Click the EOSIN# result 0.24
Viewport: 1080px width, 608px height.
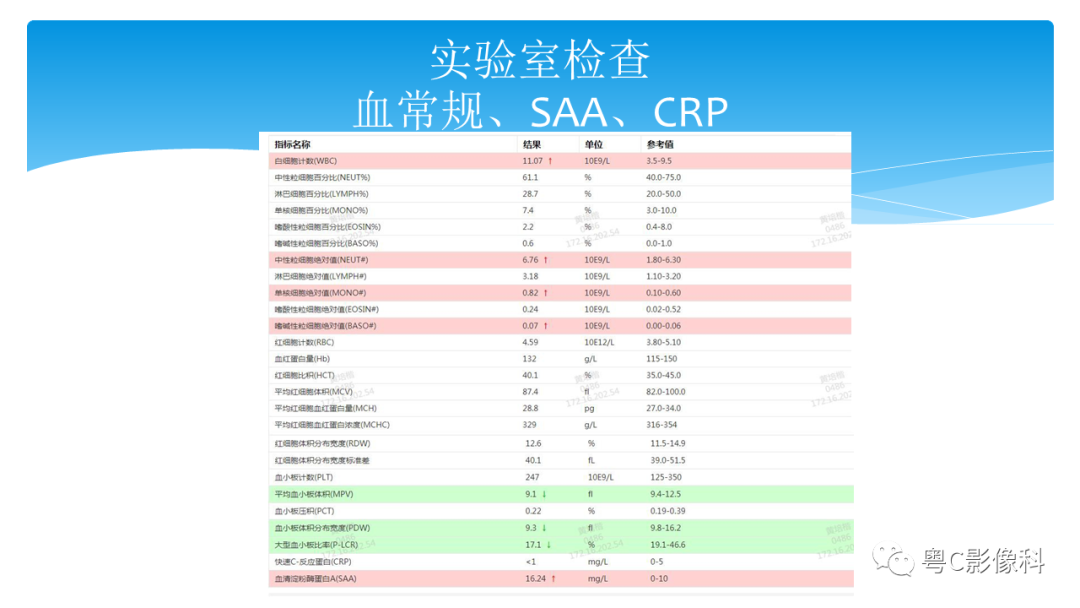click(x=530, y=310)
